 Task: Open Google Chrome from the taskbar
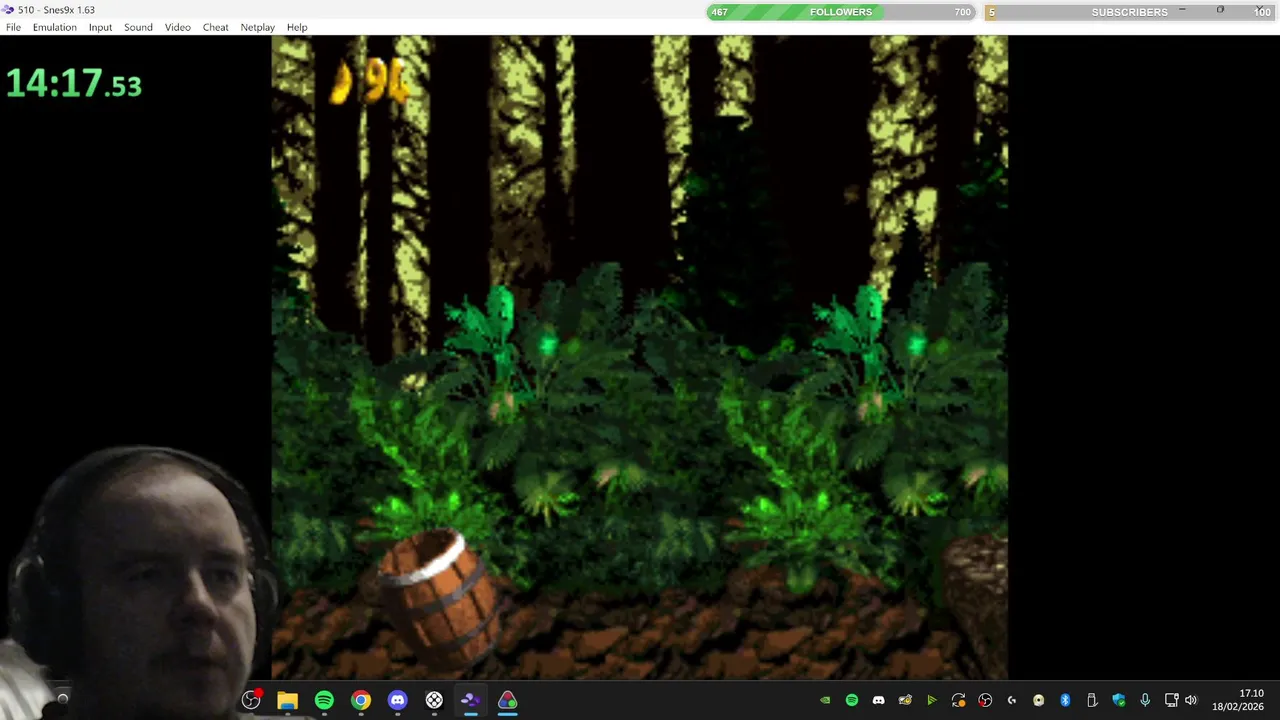[361, 700]
